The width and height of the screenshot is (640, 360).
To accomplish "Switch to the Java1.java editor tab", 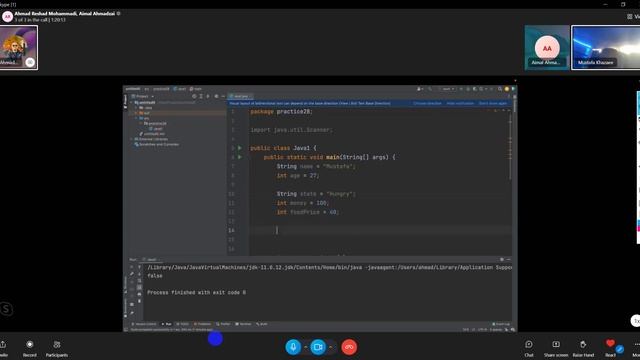I will [x=240, y=96].
